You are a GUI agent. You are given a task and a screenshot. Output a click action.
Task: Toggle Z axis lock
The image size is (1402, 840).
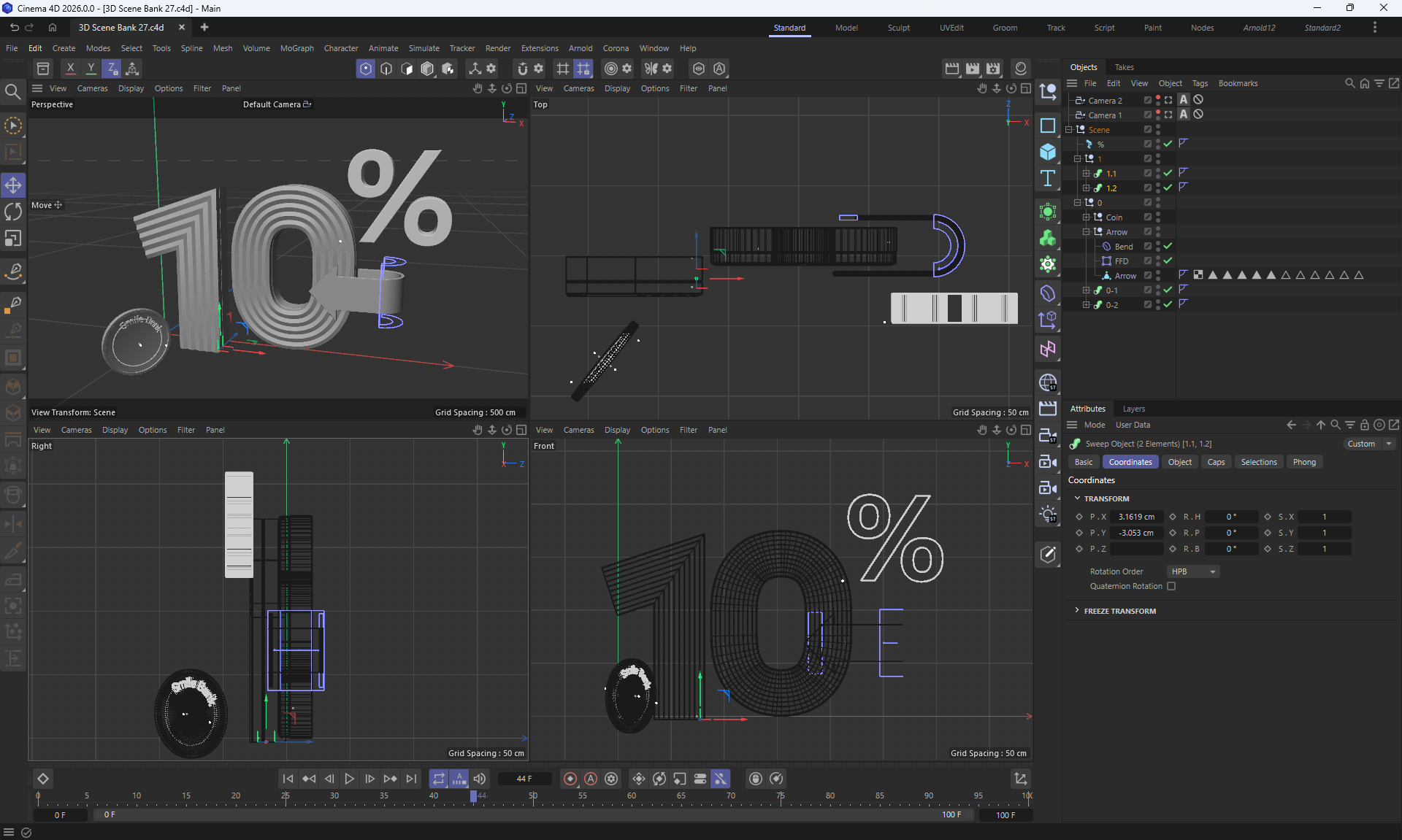112,69
